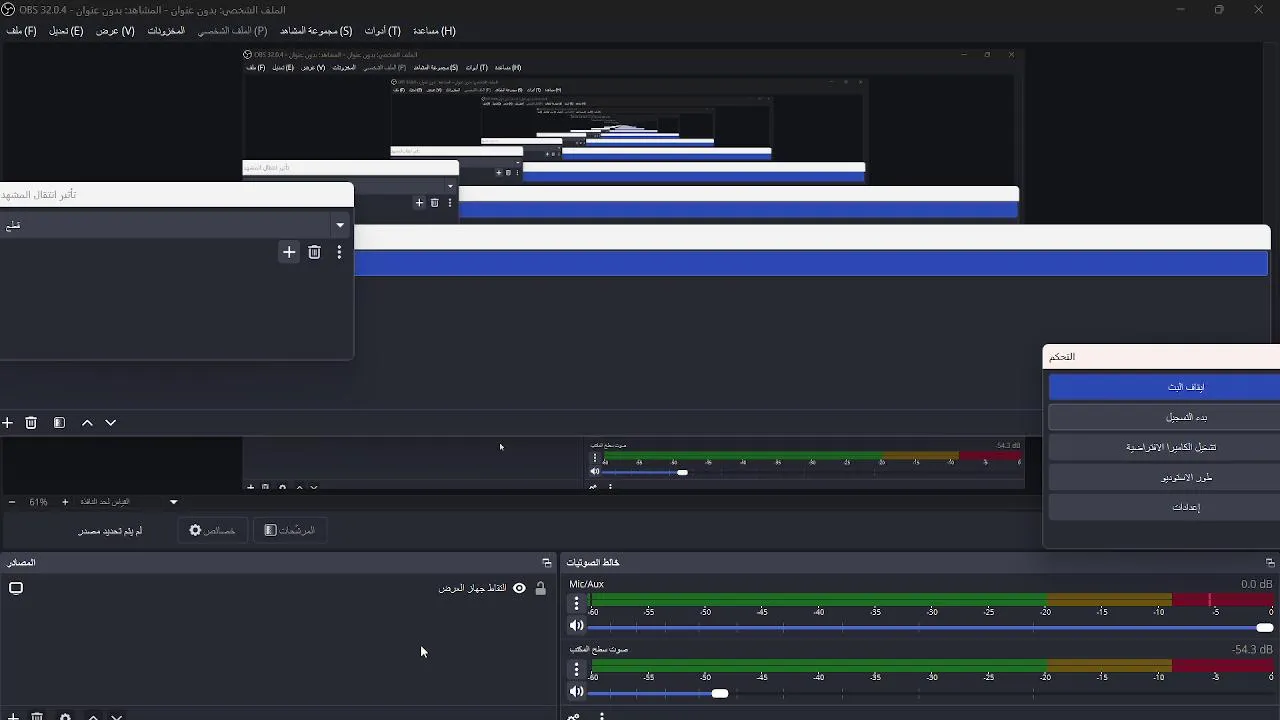Open the مجموعة المشاهد (S) scene collection menu
The width and height of the screenshot is (1280, 720).
click(316, 31)
